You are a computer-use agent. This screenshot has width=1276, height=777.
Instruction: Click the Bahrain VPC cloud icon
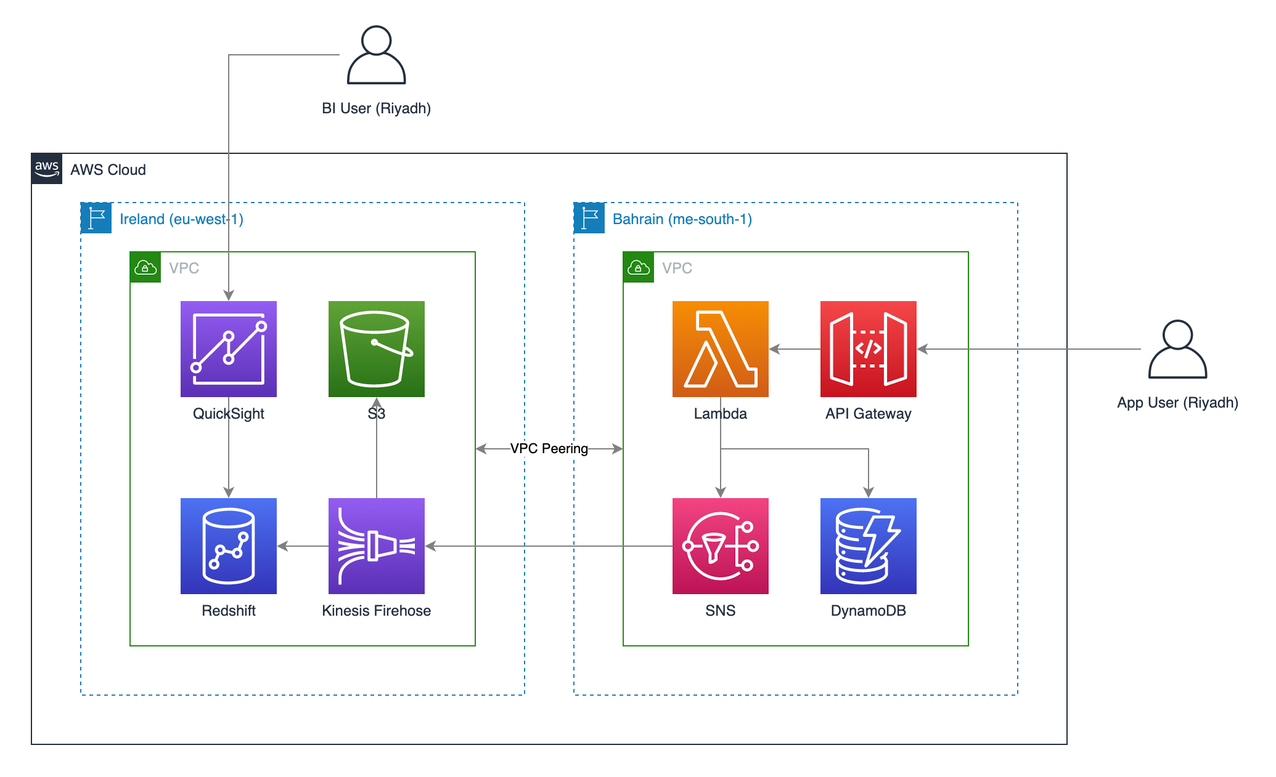click(x=638, y=267)
